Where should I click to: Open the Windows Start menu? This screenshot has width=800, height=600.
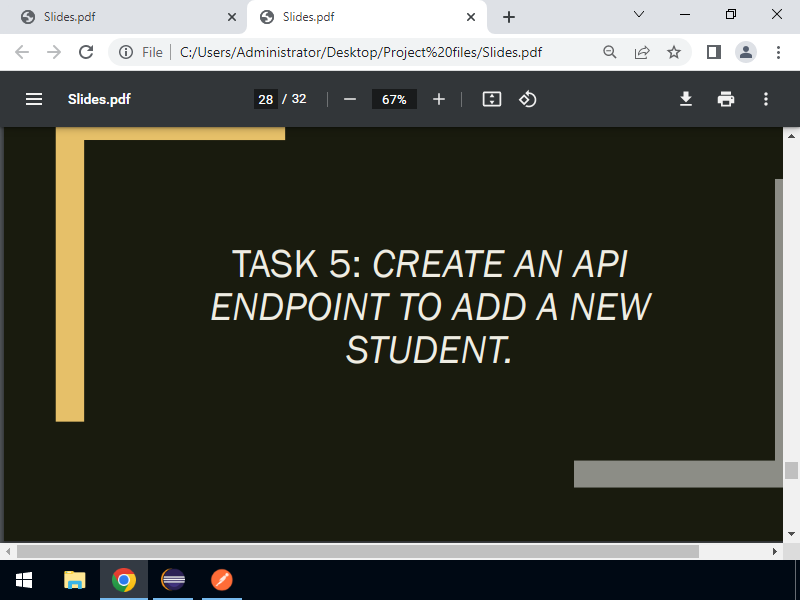click(24, 580)
